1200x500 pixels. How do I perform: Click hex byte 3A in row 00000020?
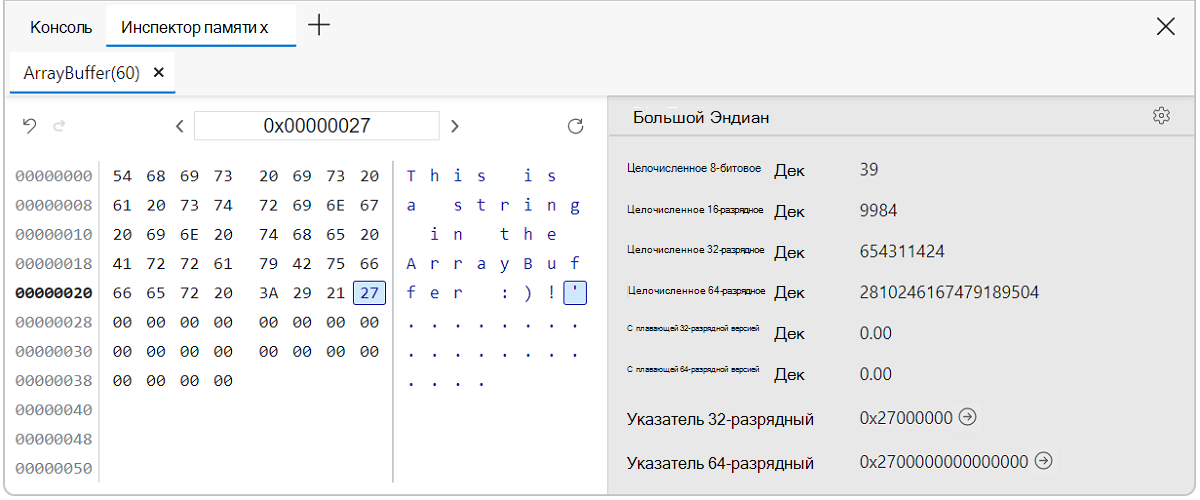[269, 293]
